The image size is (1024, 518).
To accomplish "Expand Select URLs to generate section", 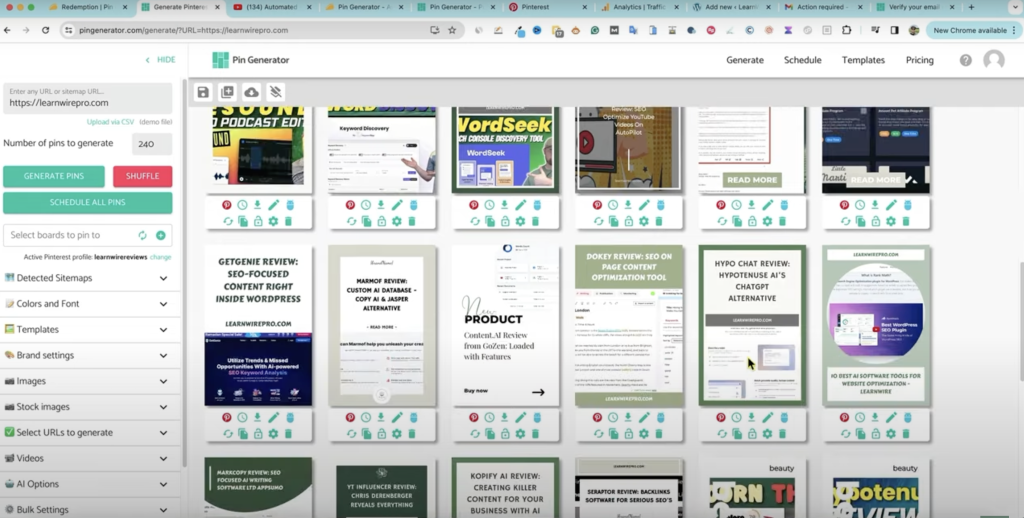I will click(88, 432).
